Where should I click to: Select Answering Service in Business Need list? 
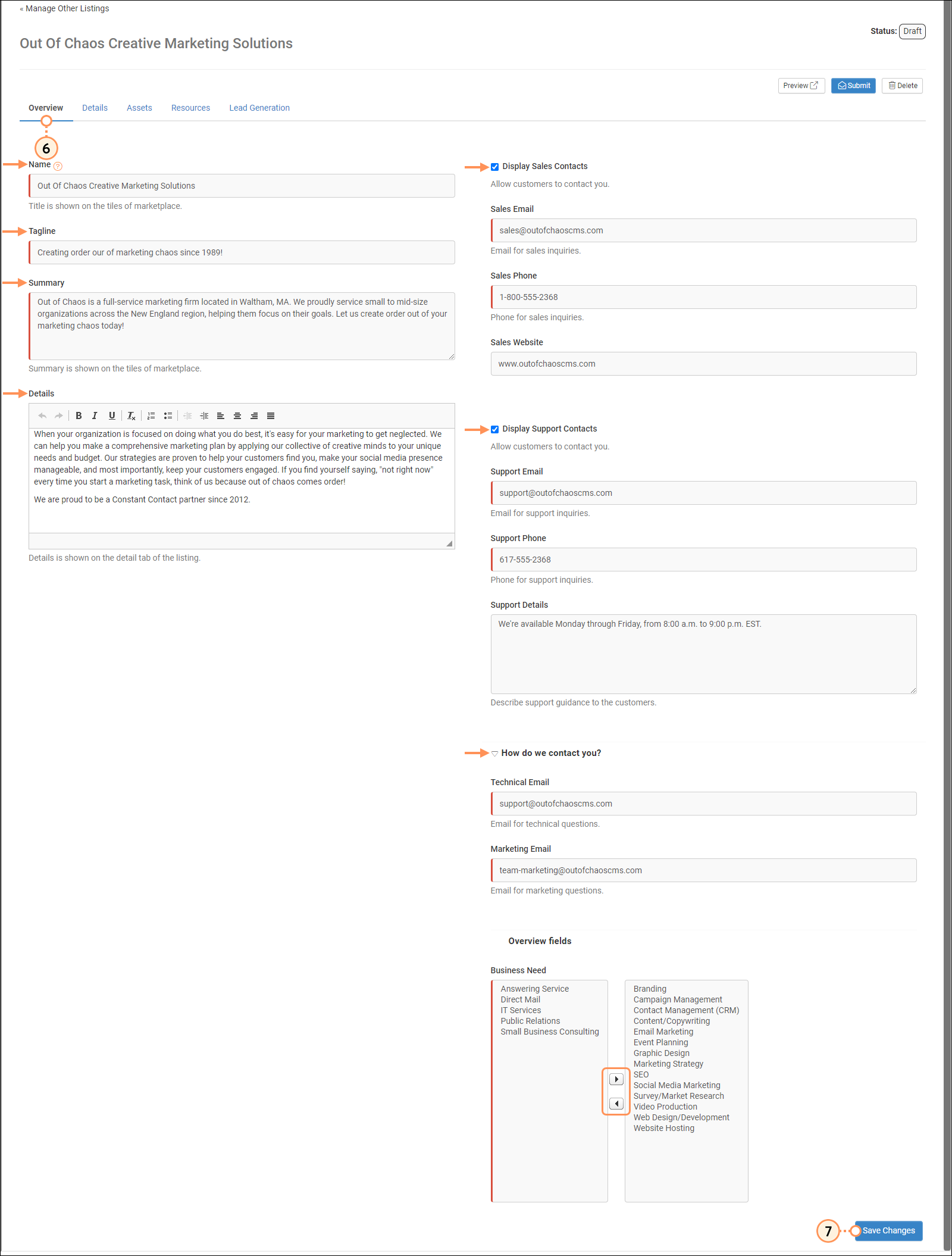[534, 989]
